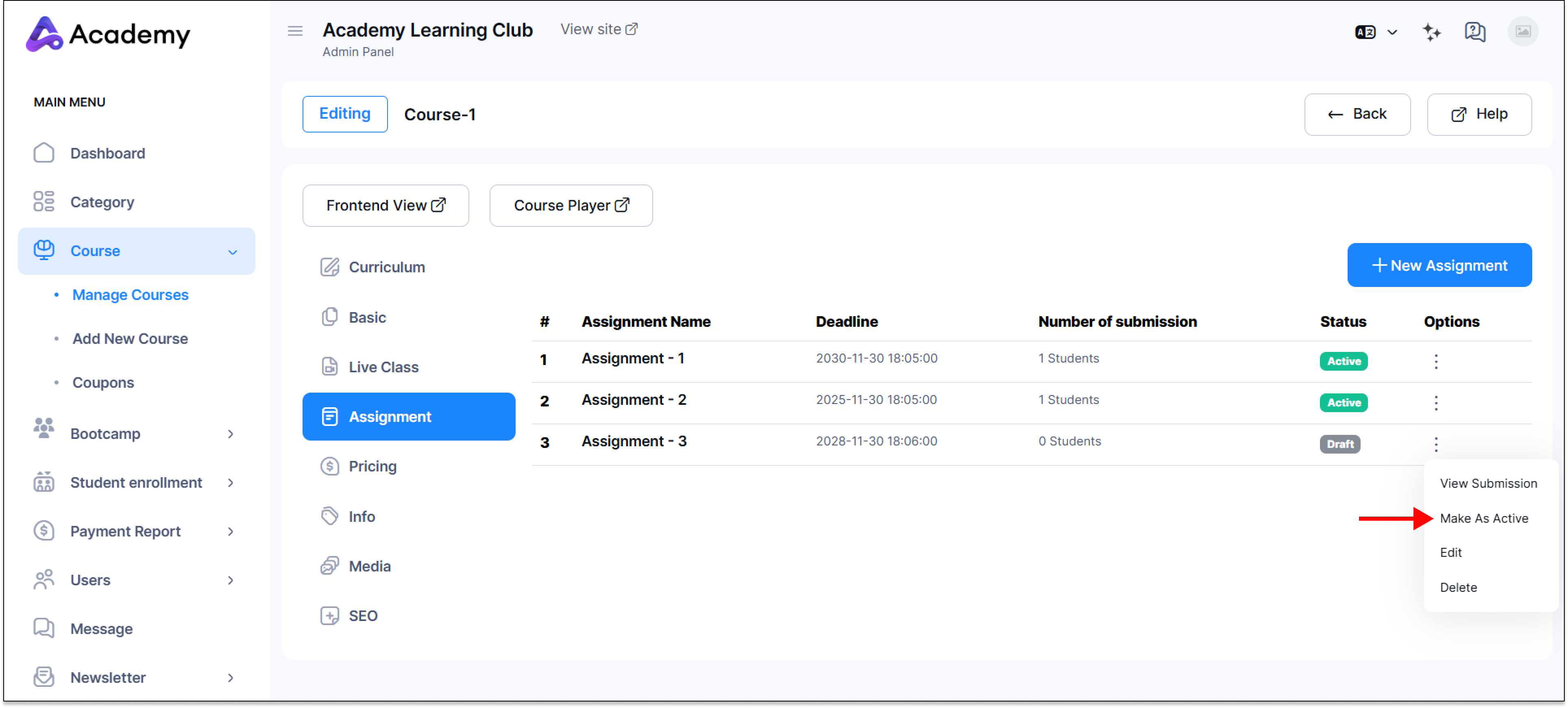Screen dimensions: 1568x708
Task: Click the View site link
Action: click(598, 29)
